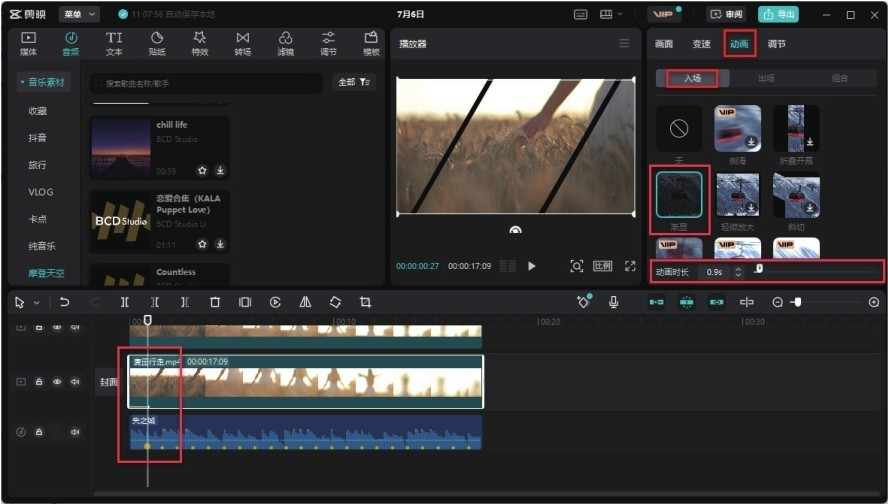888x504 pixels.
Task: Open the 特效 effects tab
Action: 200,44
